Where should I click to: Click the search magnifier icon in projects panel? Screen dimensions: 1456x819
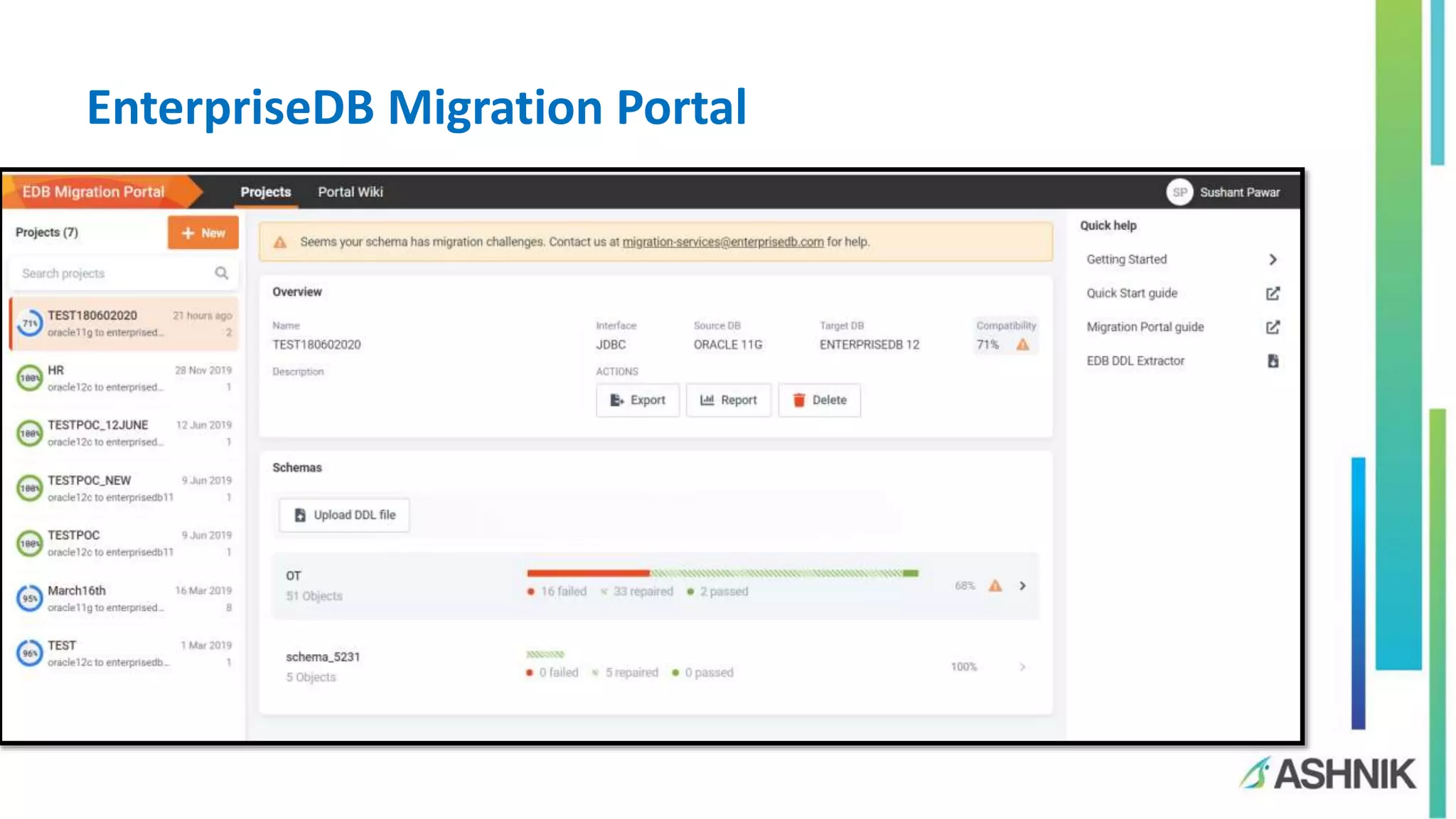pos(222,273)
